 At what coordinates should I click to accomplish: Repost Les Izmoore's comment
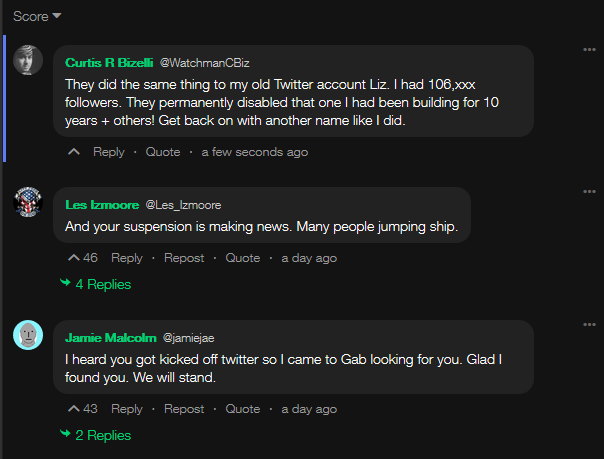(x=184, y=258)
